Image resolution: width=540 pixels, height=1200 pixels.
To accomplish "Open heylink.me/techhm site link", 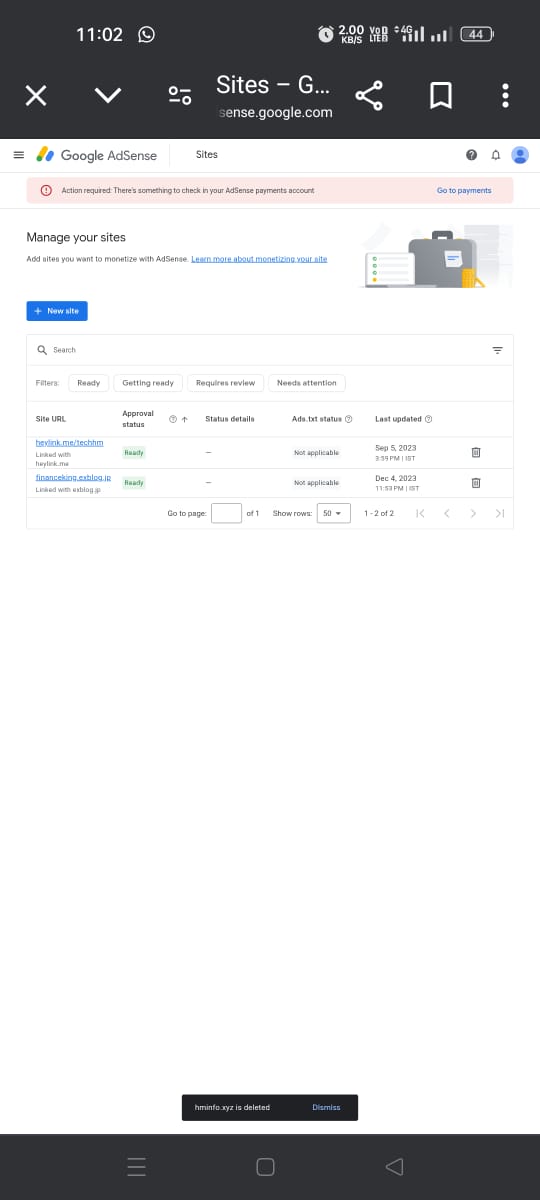I will (69, 442).
